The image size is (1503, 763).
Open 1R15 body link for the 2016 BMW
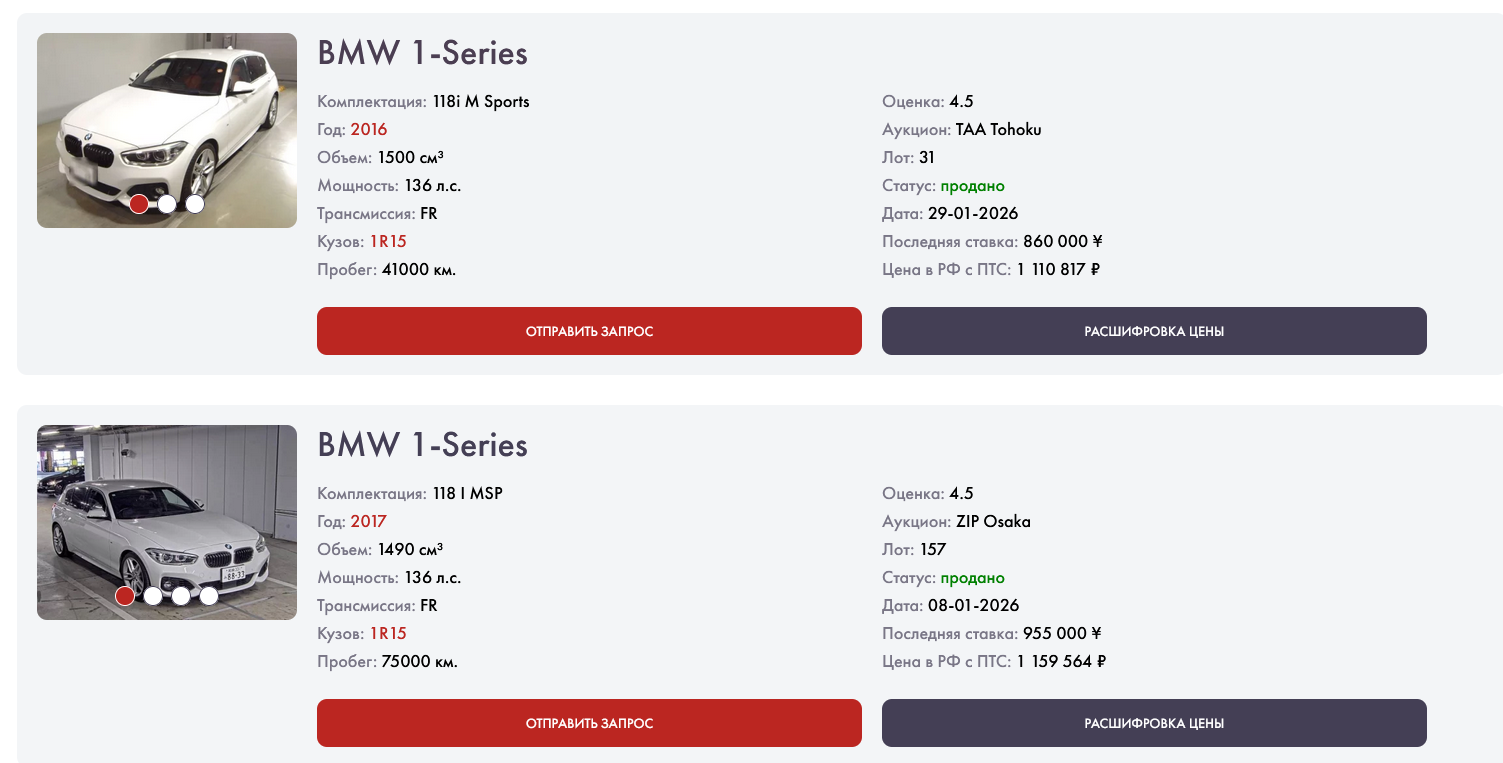tap(388, 241)
